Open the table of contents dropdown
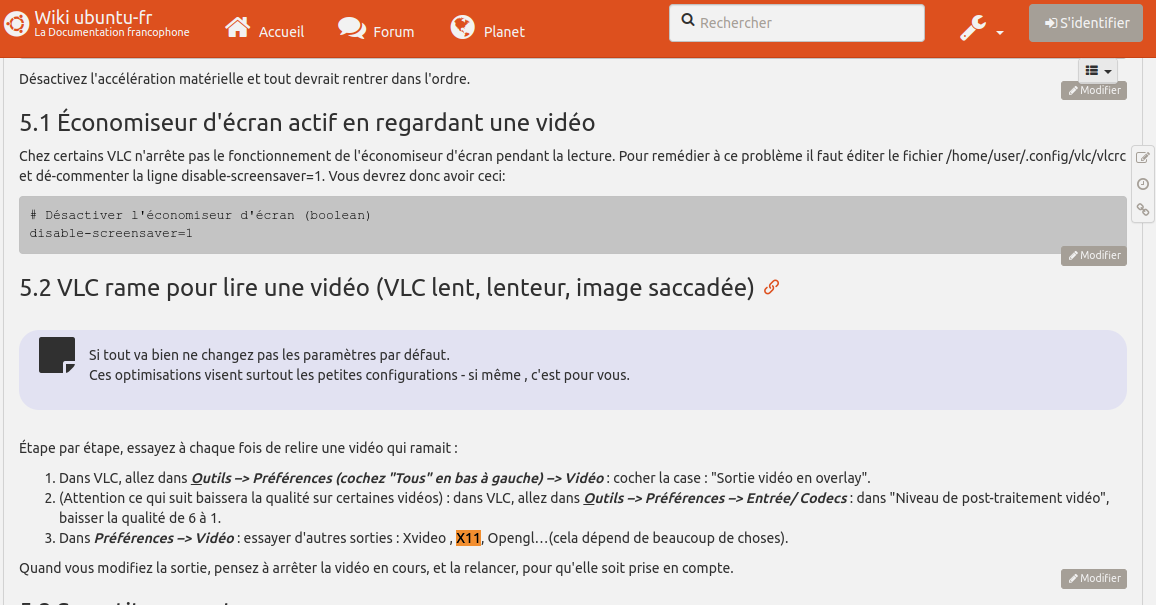 1098,71
